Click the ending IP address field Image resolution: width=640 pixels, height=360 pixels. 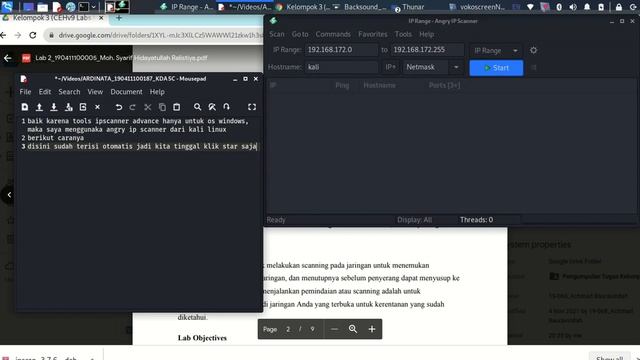pos(427,50)
